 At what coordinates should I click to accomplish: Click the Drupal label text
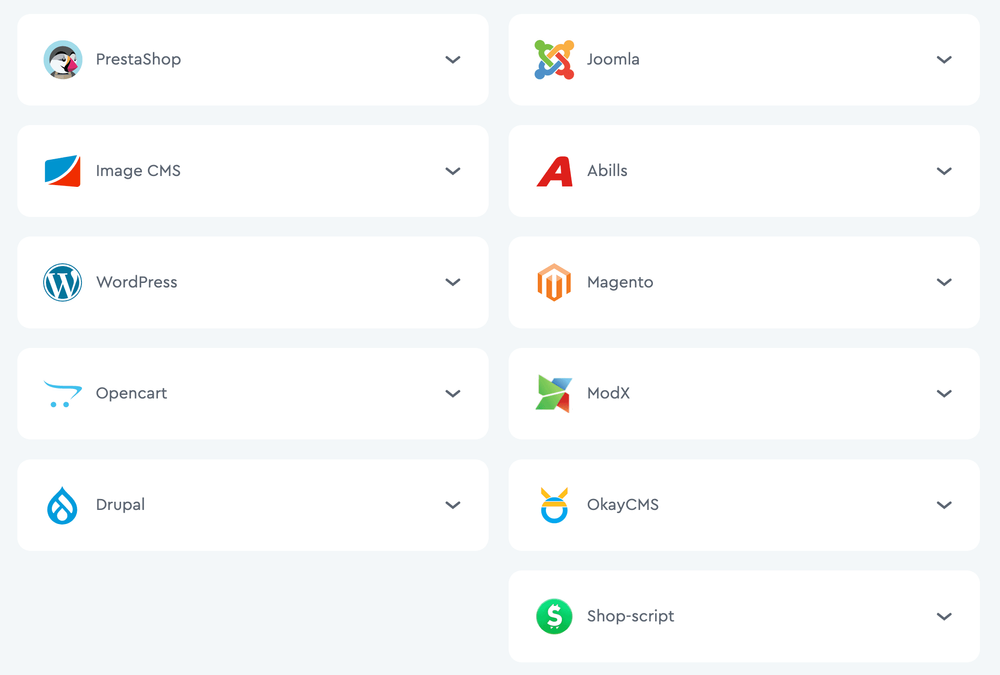click(x=120, y=505)
